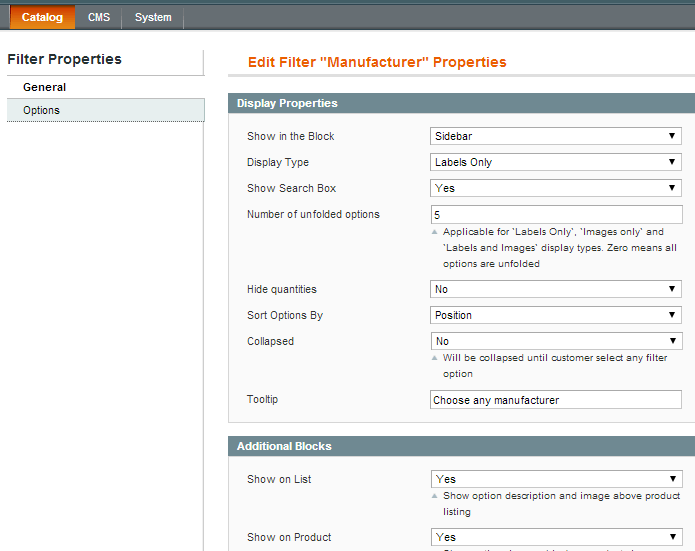Open the Catalog menu
Viewport: 695px width, 551px height.
click(42, 17)
